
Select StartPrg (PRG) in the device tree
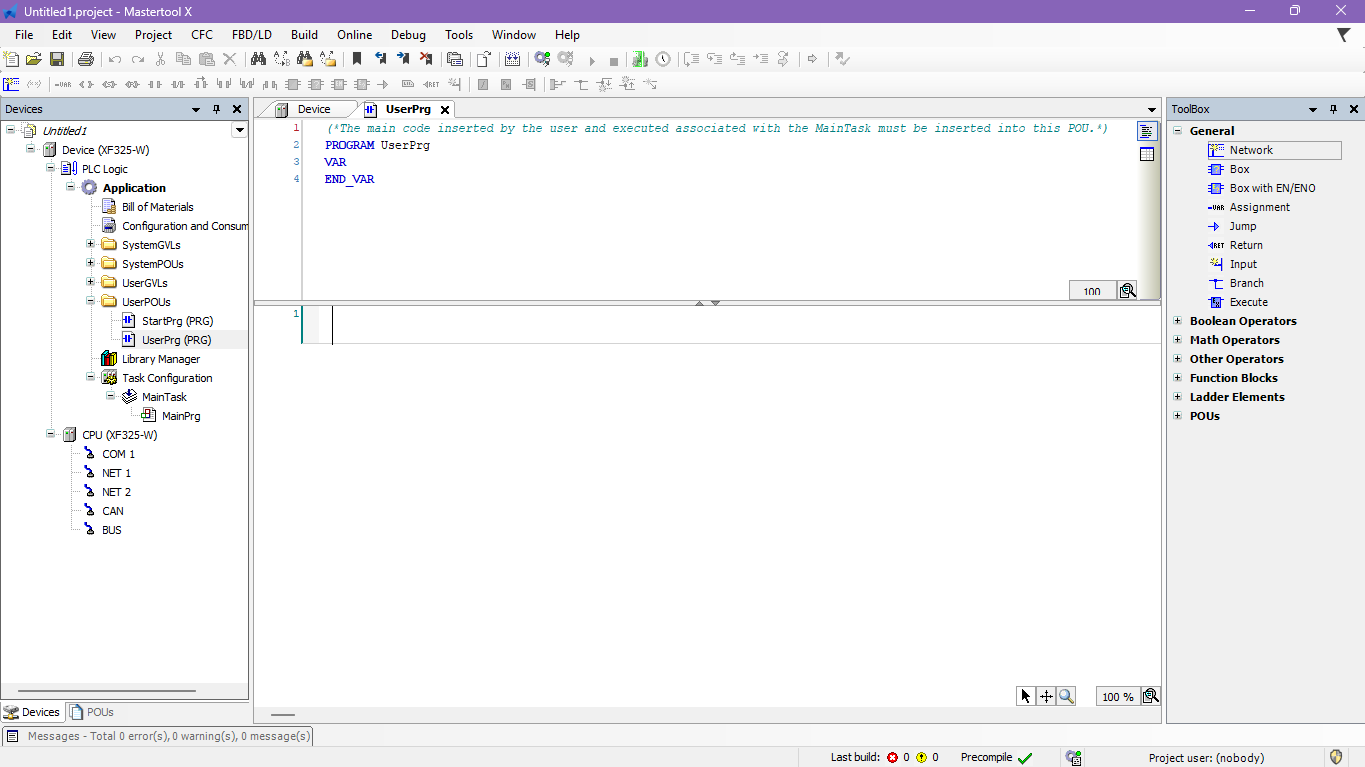coord(177,321)
